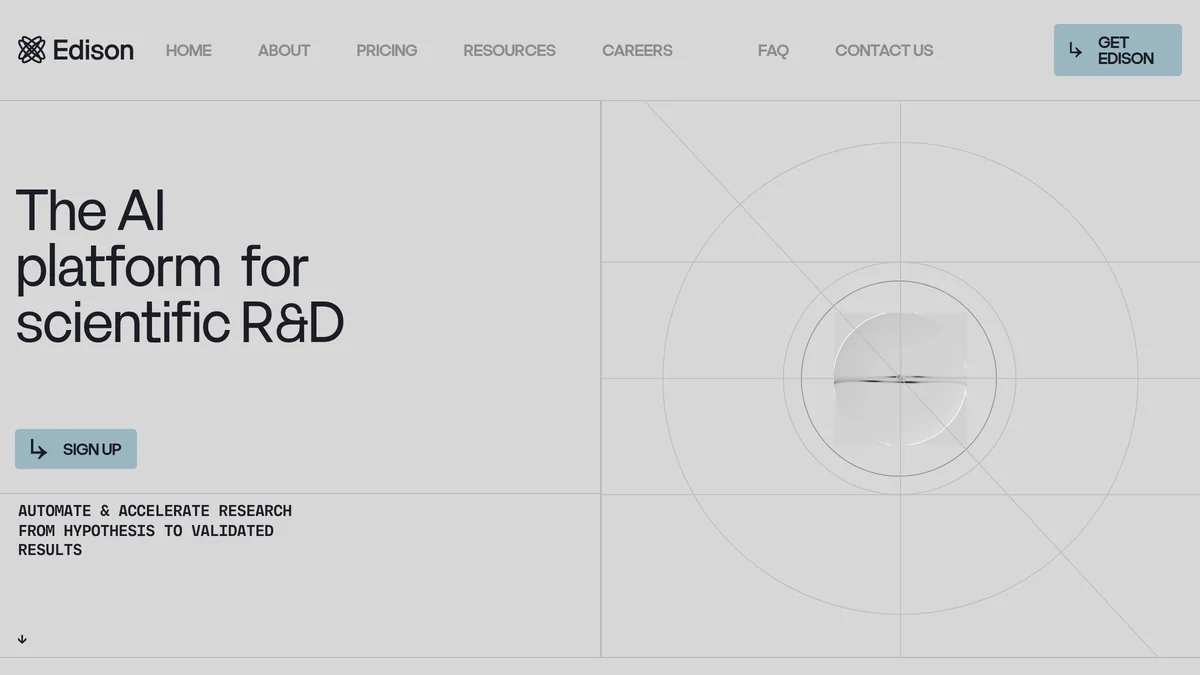Screen dimensions: 1200x675
Task: Click the "Automate & Accelerate Research" tagline
Action: coord(155,511)
